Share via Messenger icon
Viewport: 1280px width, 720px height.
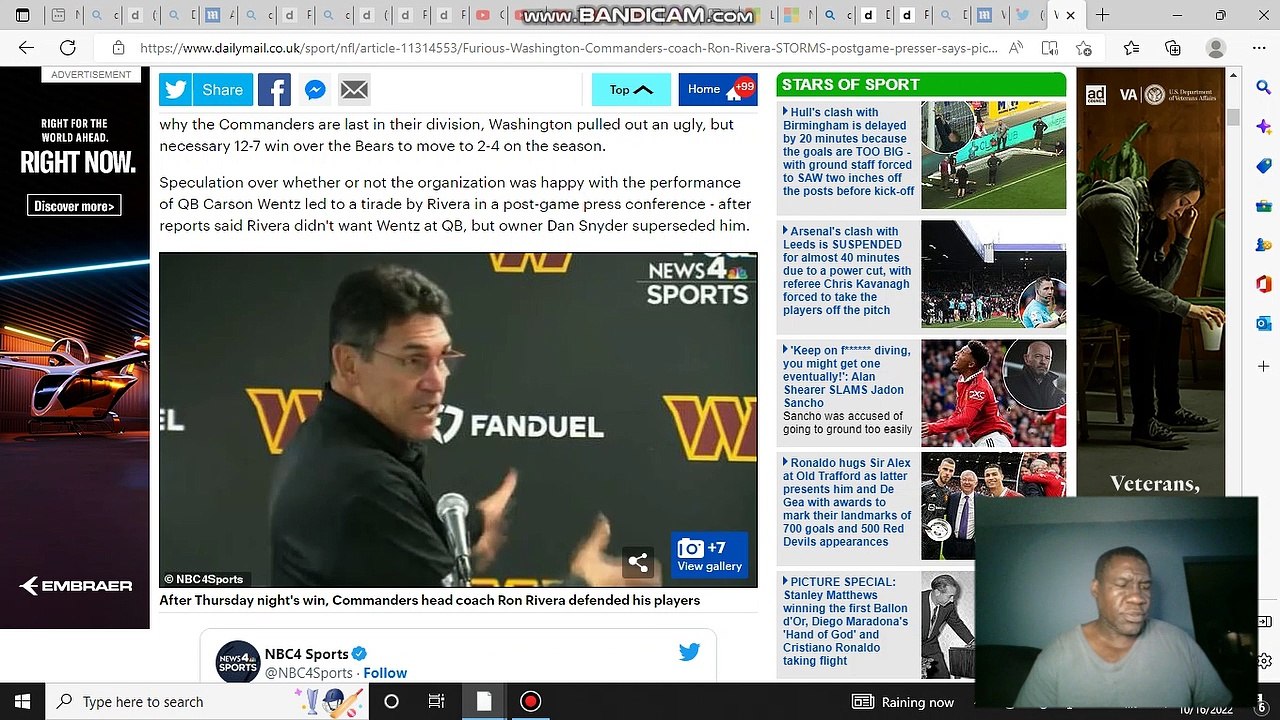pos(314,90)
